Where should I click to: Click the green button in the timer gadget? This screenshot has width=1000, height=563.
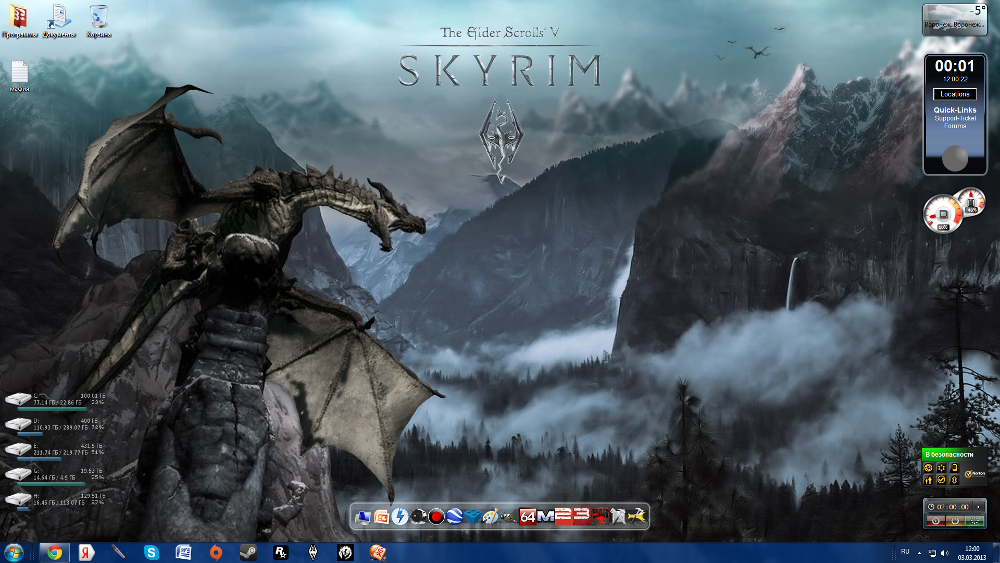pos(974,521)
